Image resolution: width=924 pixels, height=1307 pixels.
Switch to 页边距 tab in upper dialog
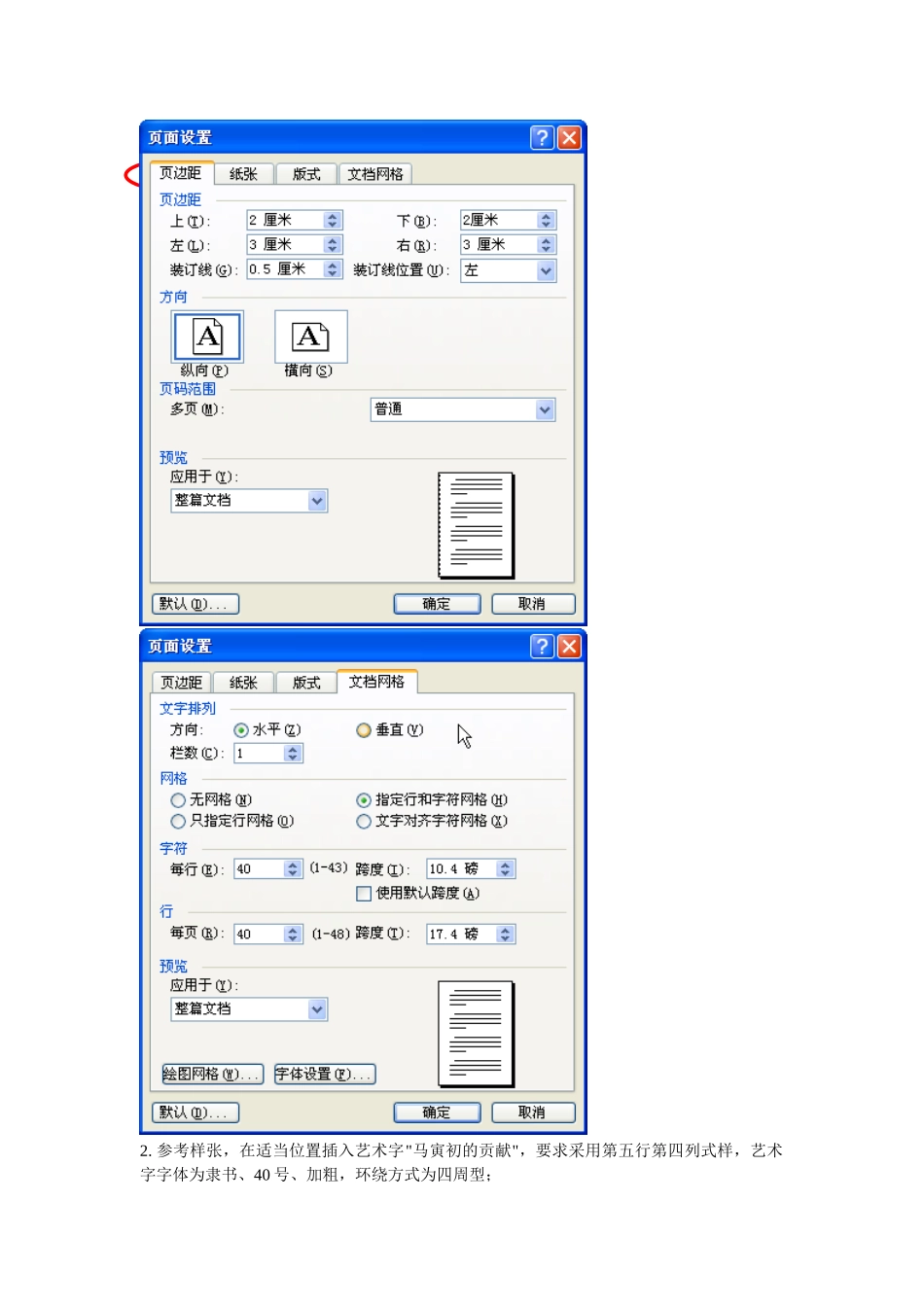(181, 172)
